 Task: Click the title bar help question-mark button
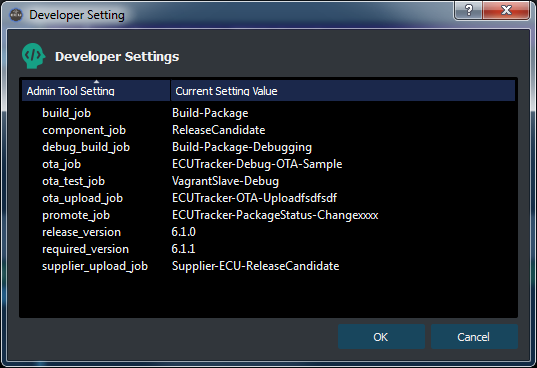[469, 10]
